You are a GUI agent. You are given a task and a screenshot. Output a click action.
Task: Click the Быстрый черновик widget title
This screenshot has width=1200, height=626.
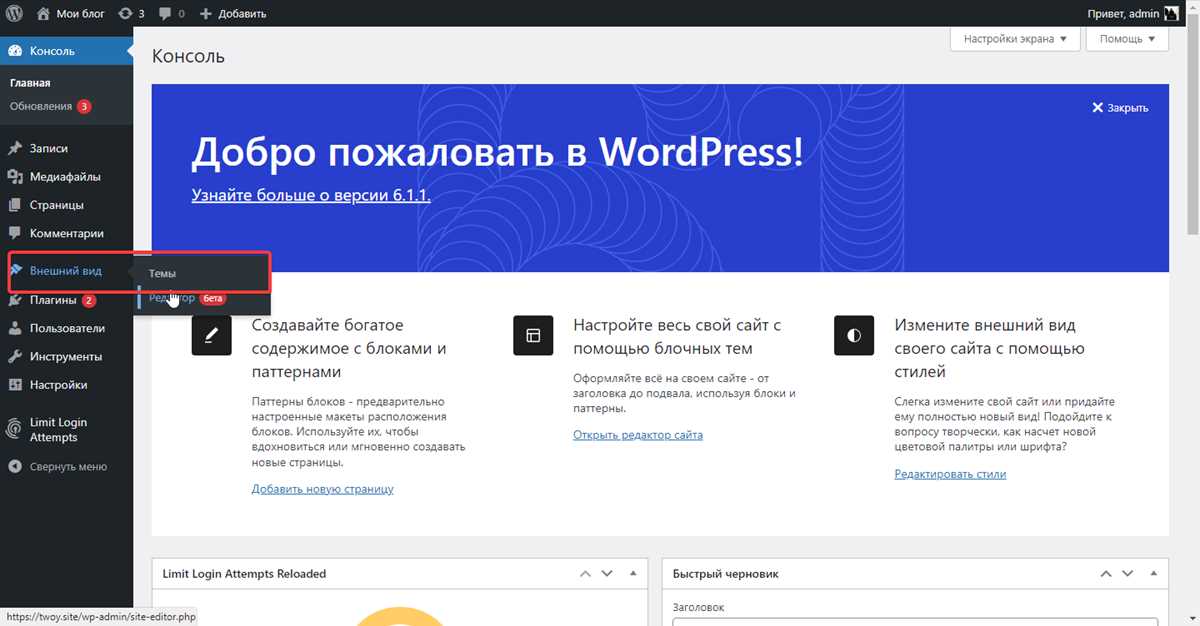726,574
